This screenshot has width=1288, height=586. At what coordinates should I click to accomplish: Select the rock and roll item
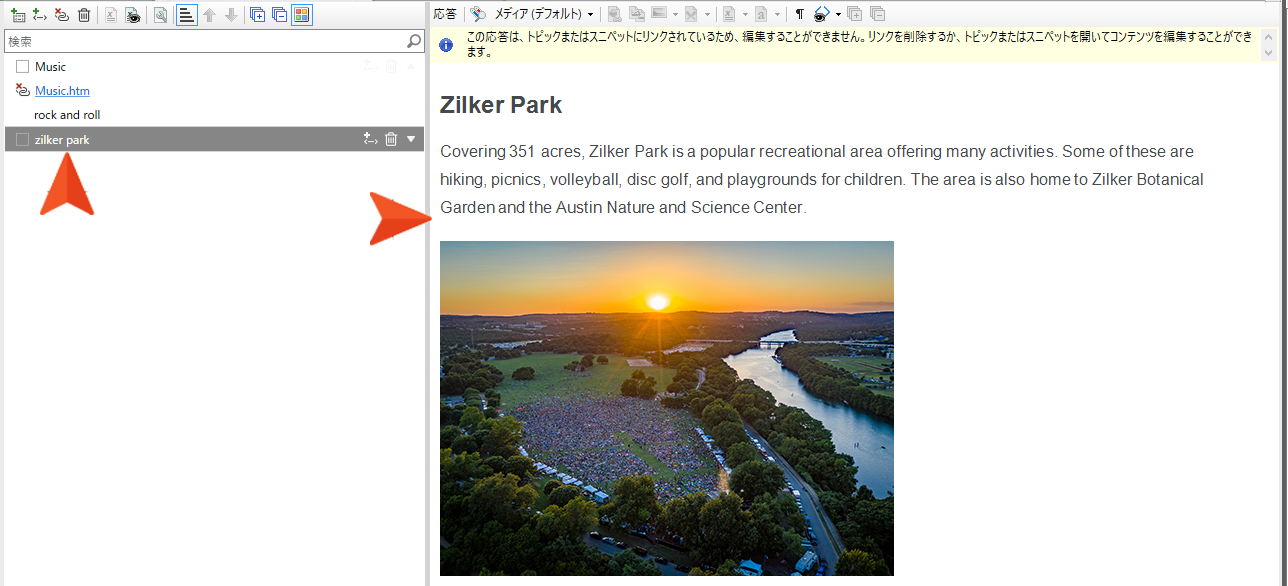pos(67,115)
